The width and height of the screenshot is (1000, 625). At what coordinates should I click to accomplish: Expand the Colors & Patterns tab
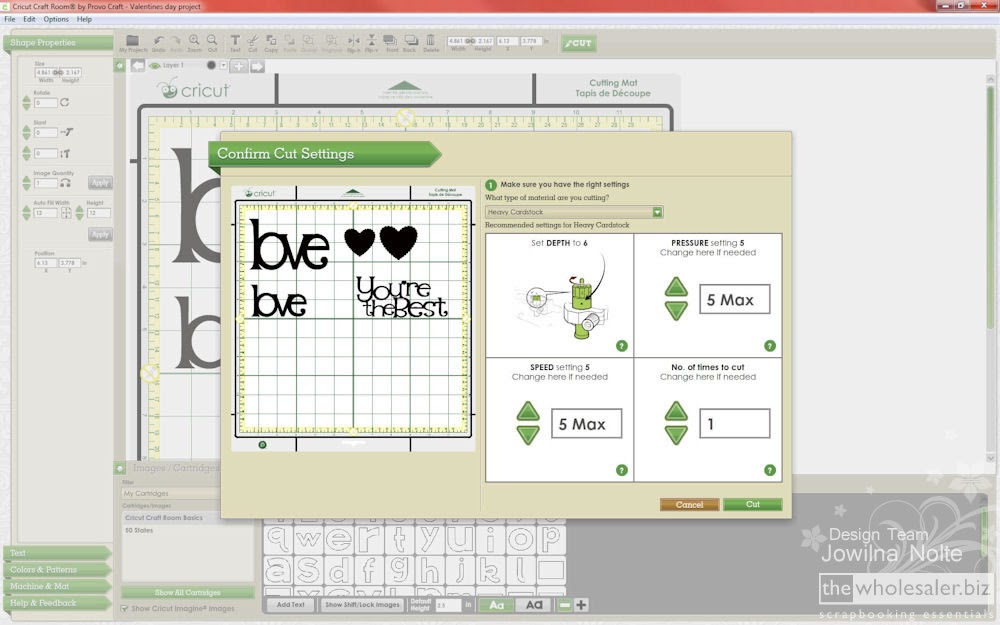coord(56,570)
